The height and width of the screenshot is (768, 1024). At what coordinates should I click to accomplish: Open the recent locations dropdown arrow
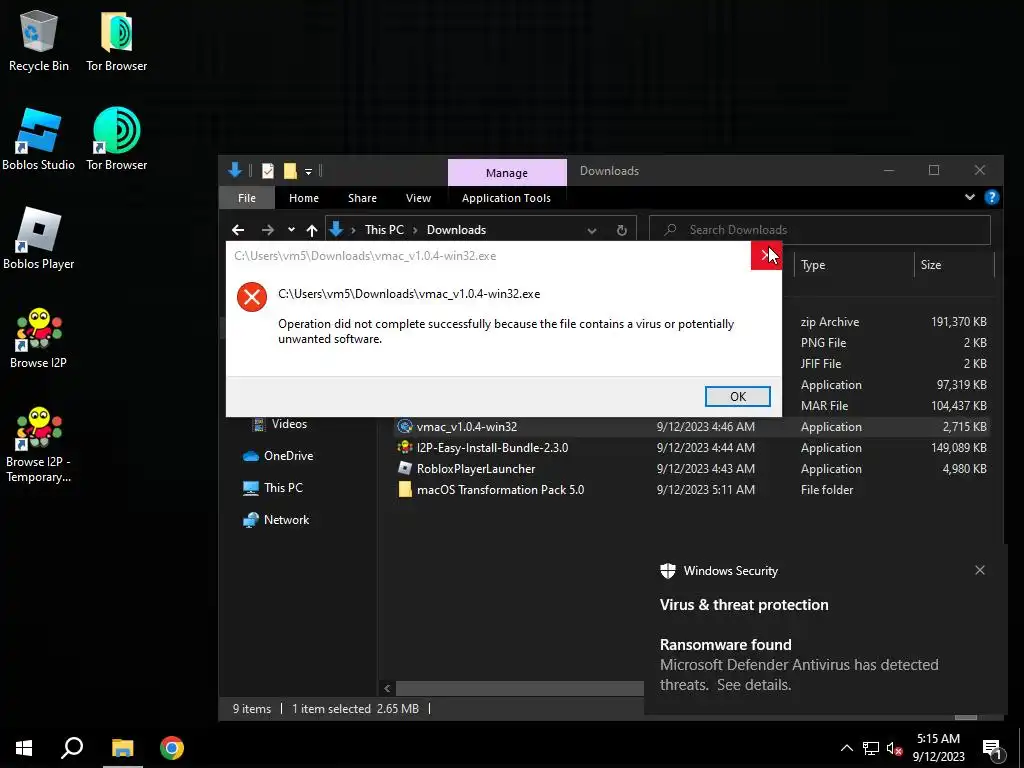[291, 230]
